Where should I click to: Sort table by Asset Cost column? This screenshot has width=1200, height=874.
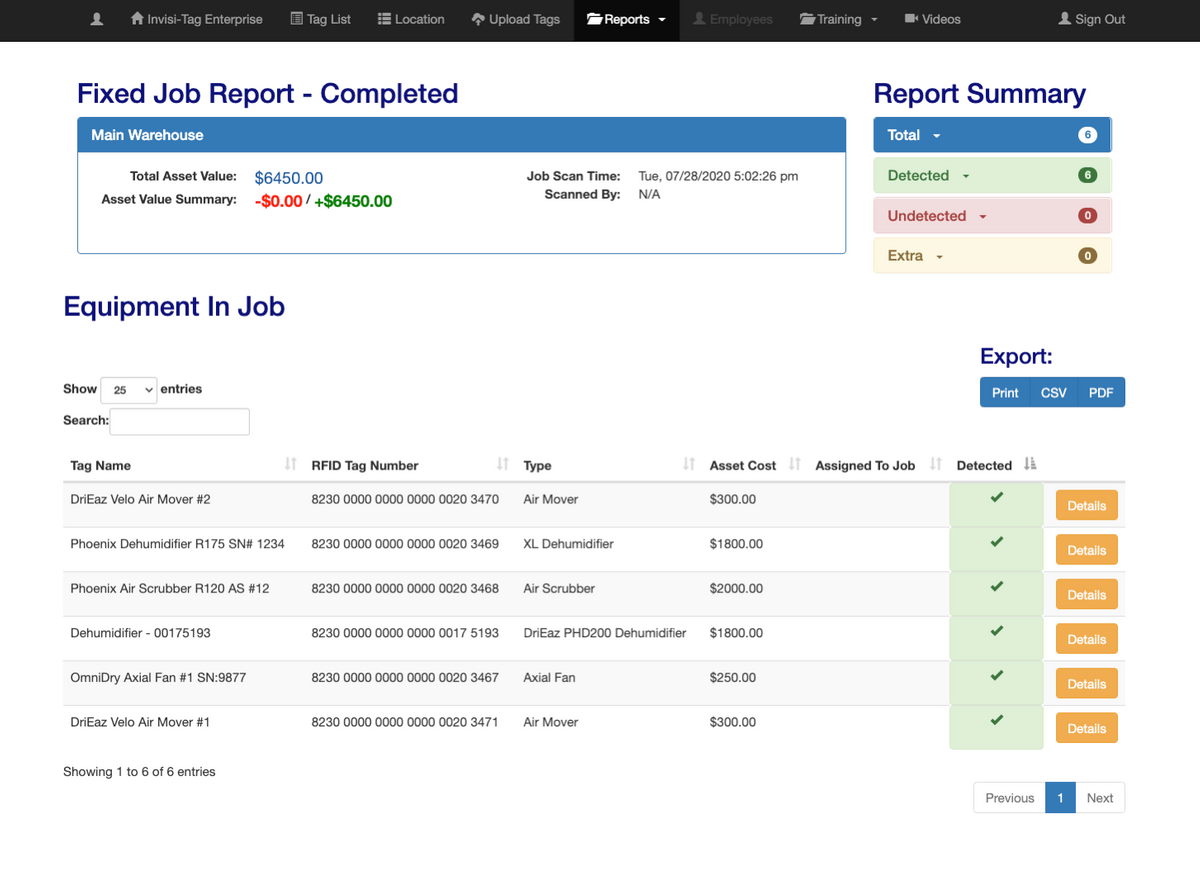click(x=742, y=465)
